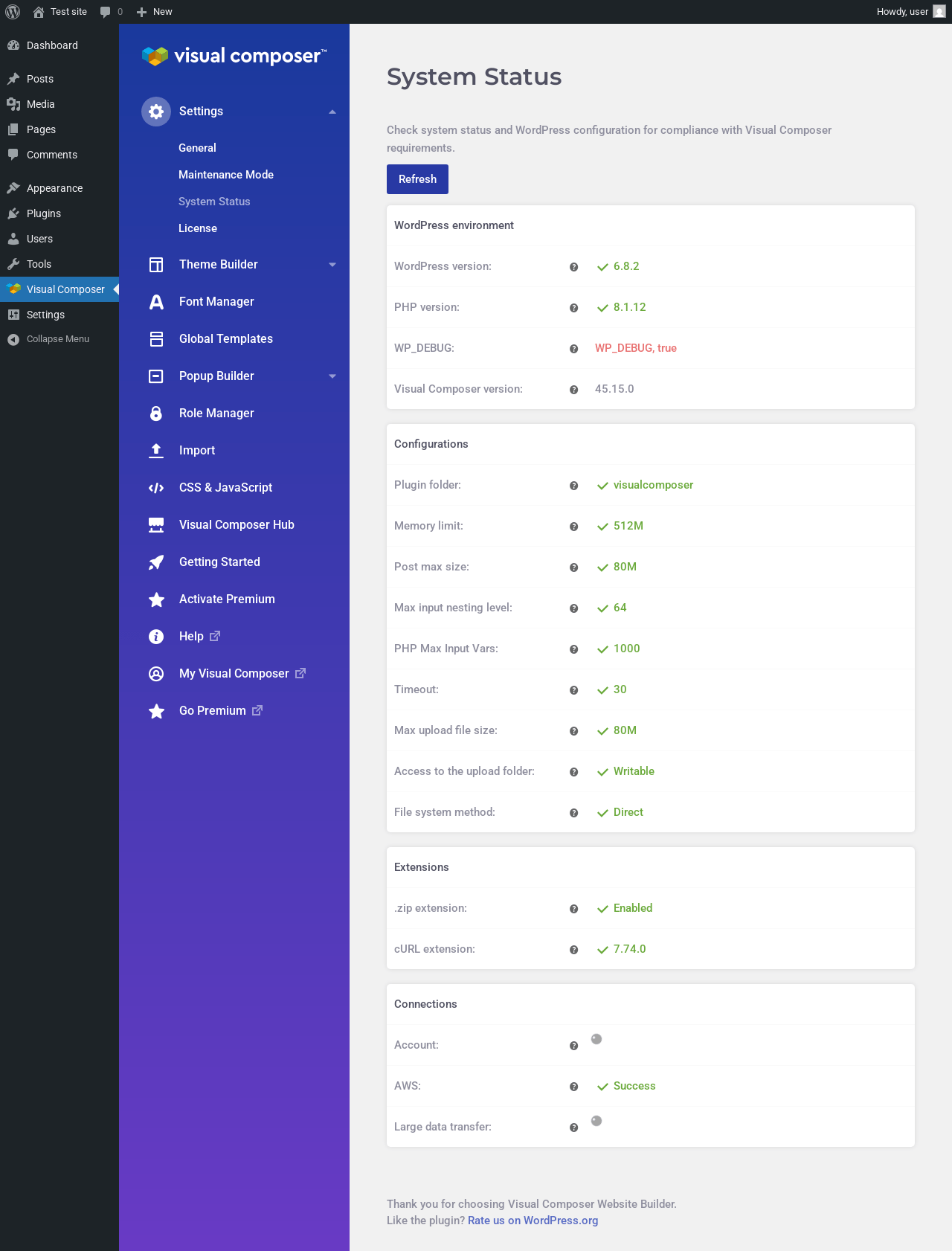This screenshot has width=952, height=1251.
Task: Click help icon for WordPress version
Action: [574, 267]
